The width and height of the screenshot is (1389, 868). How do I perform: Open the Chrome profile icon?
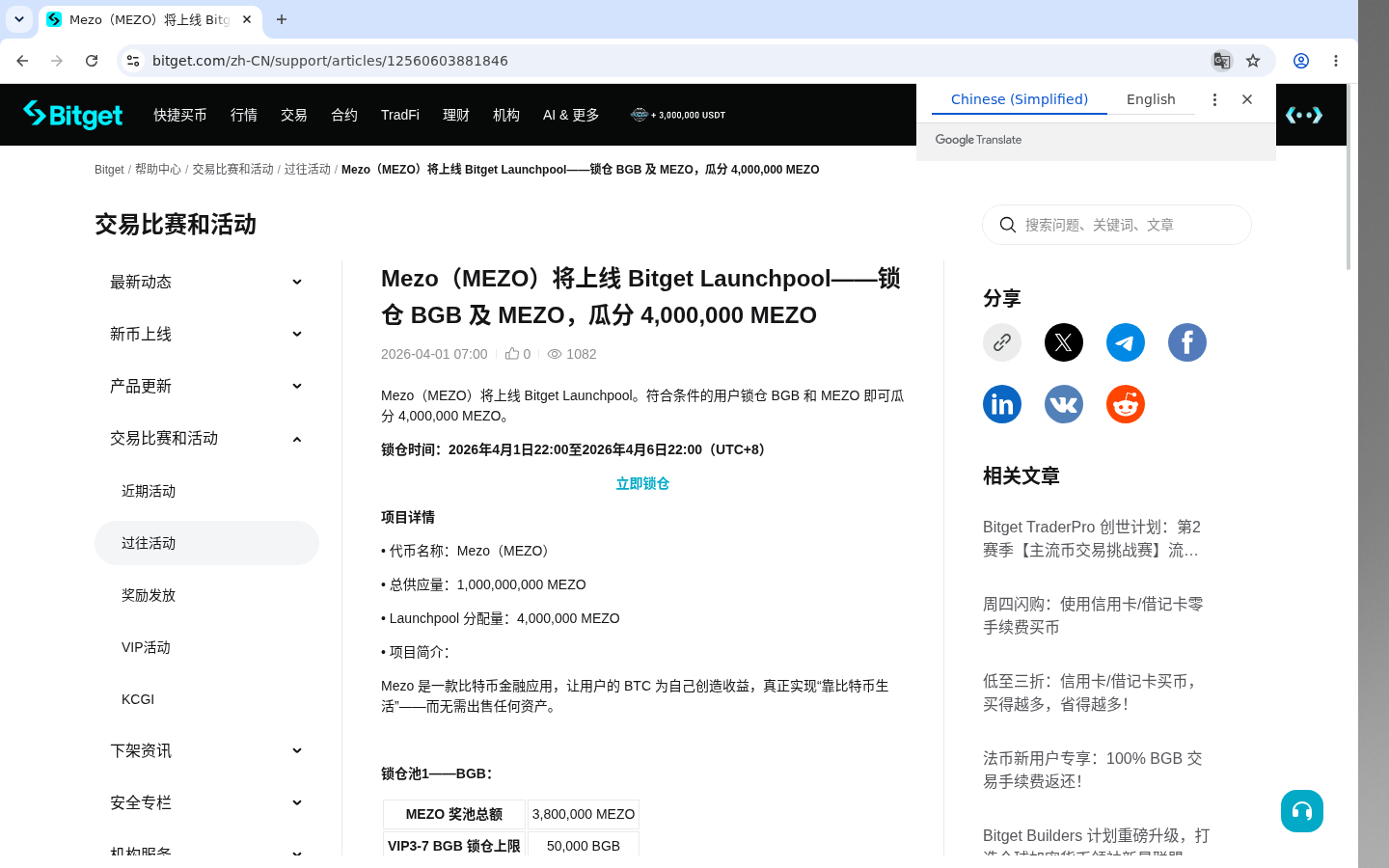[1301, 61]
